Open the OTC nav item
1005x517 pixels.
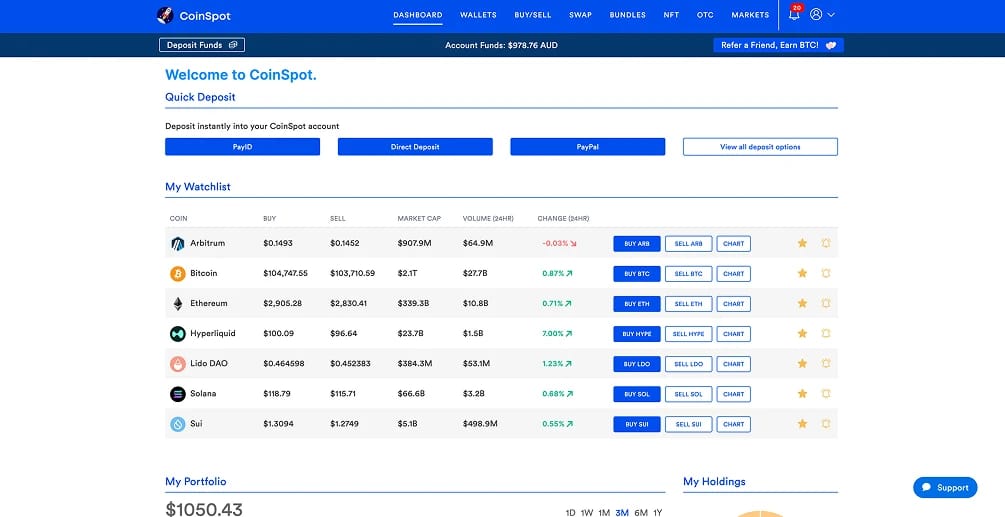(x=705, y=15)
